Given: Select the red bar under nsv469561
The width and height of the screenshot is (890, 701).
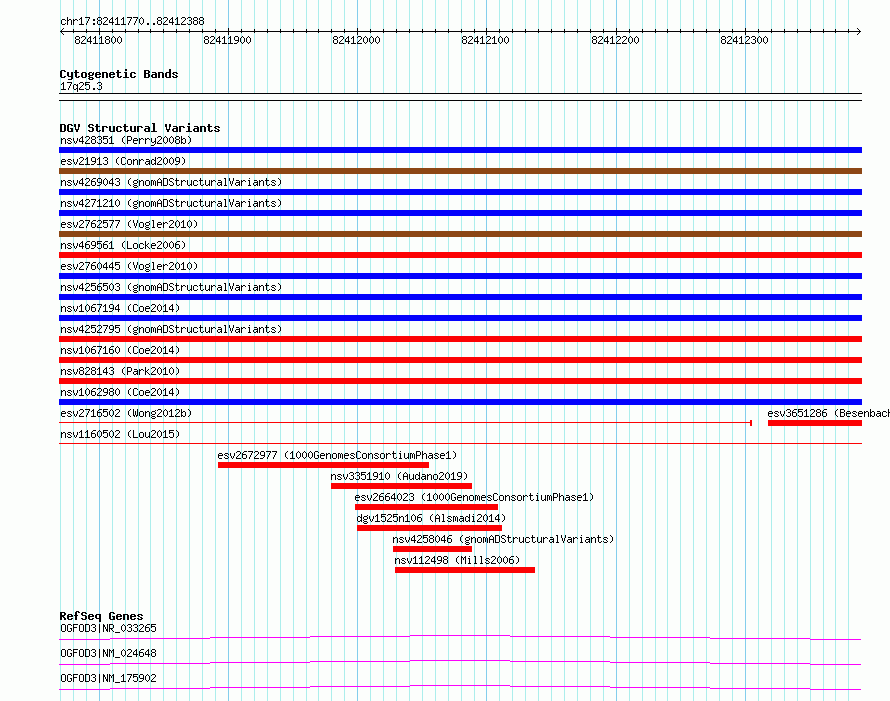Looking at the screenshot, I should pyautogui.click(x=460, y=255).
